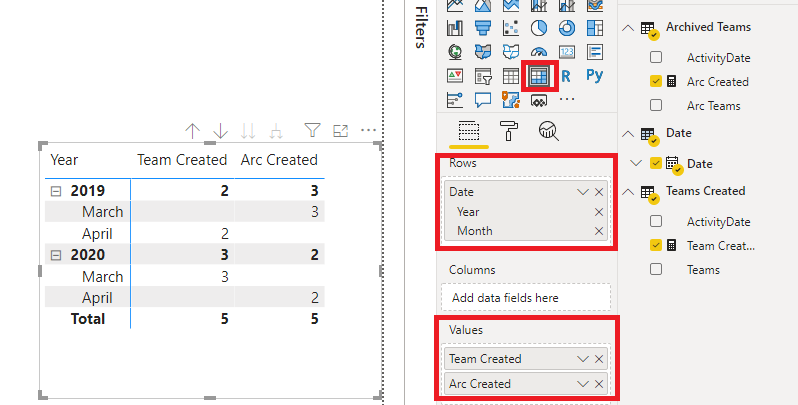Collapse the Archived Teams table
The image size is (798, 405).
629,27
